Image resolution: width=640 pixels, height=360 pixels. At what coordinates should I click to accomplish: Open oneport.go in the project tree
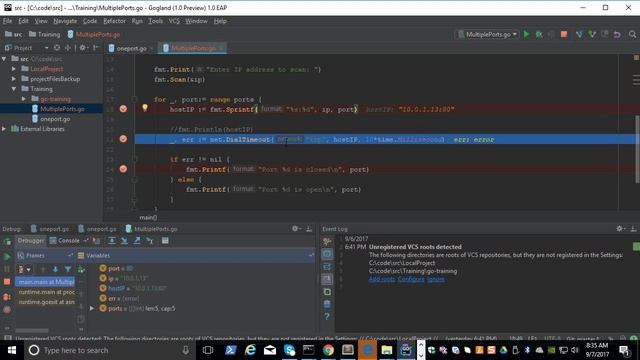(55, 119)
